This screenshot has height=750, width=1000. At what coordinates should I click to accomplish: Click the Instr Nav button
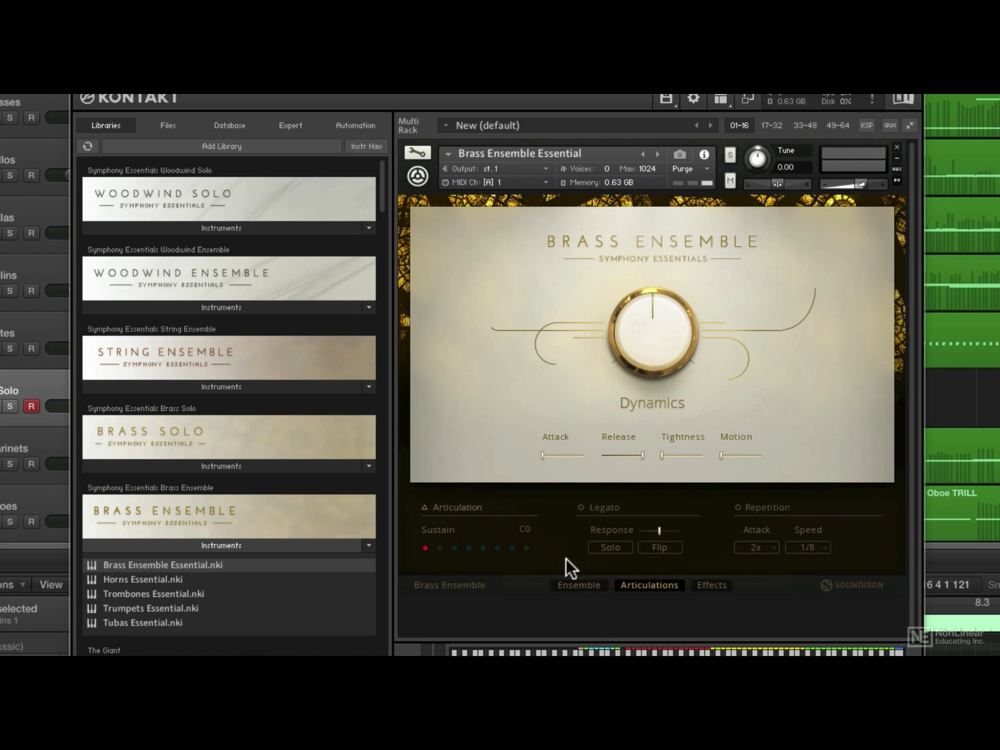[x=366, y=146]
